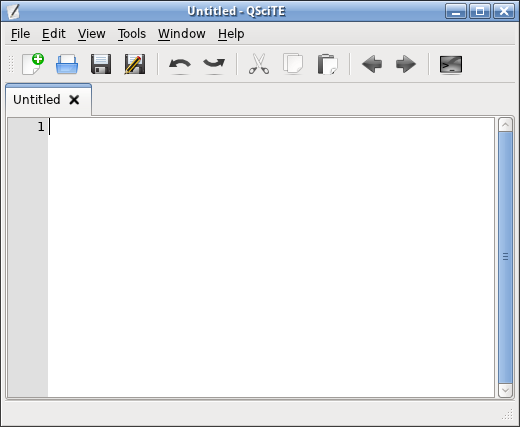The height and width of the screenshot is (427, 520).
Task: Paste from clipboard icon
Action: (x=327, y=64)
